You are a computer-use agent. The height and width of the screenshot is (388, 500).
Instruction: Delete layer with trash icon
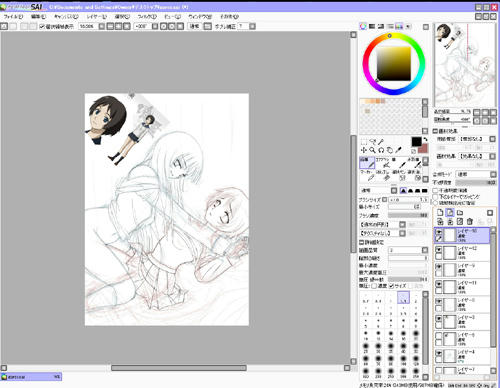[470, 221]
